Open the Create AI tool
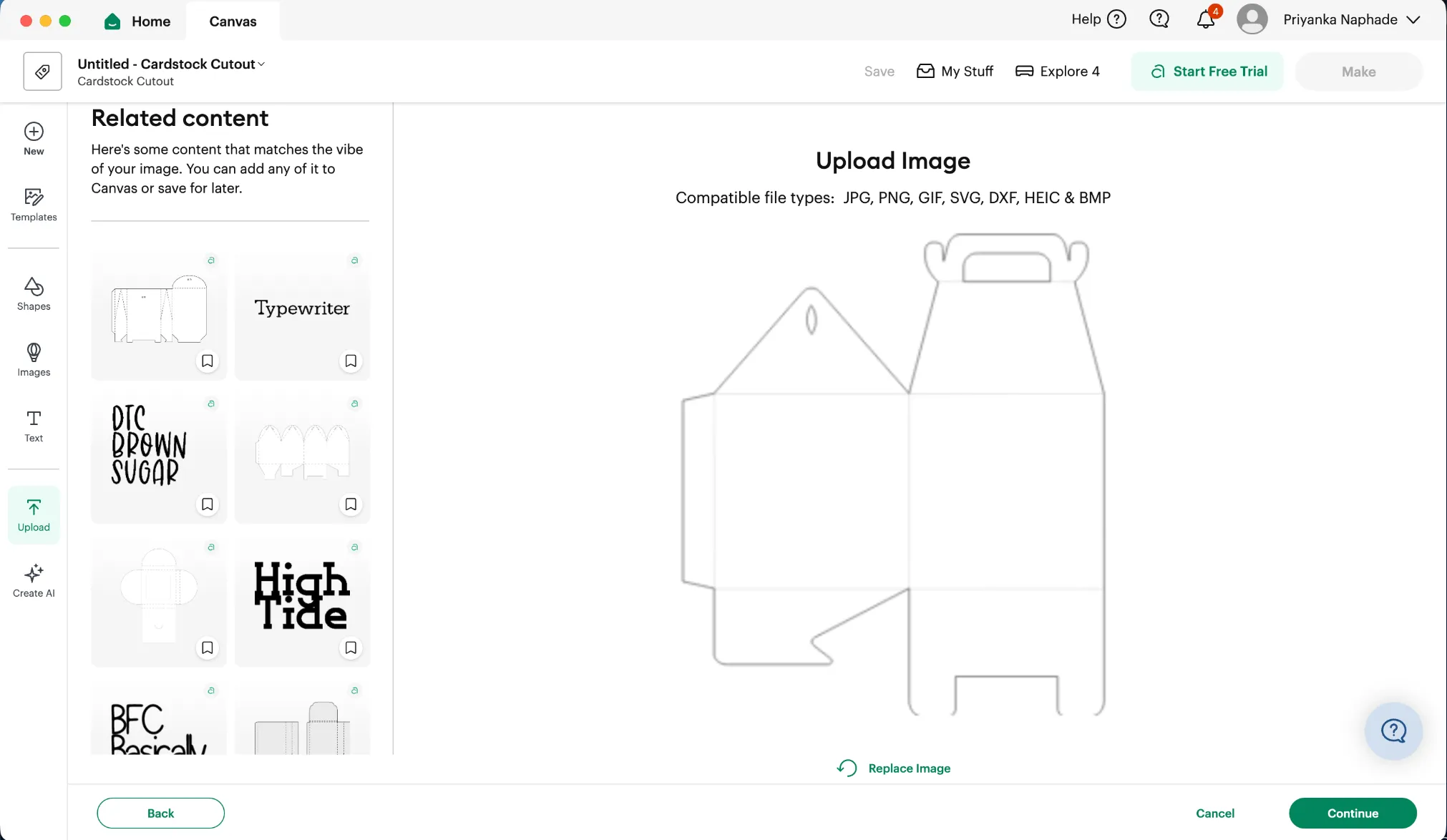Viewport: 1447px width, 840px height. [34, 581]
